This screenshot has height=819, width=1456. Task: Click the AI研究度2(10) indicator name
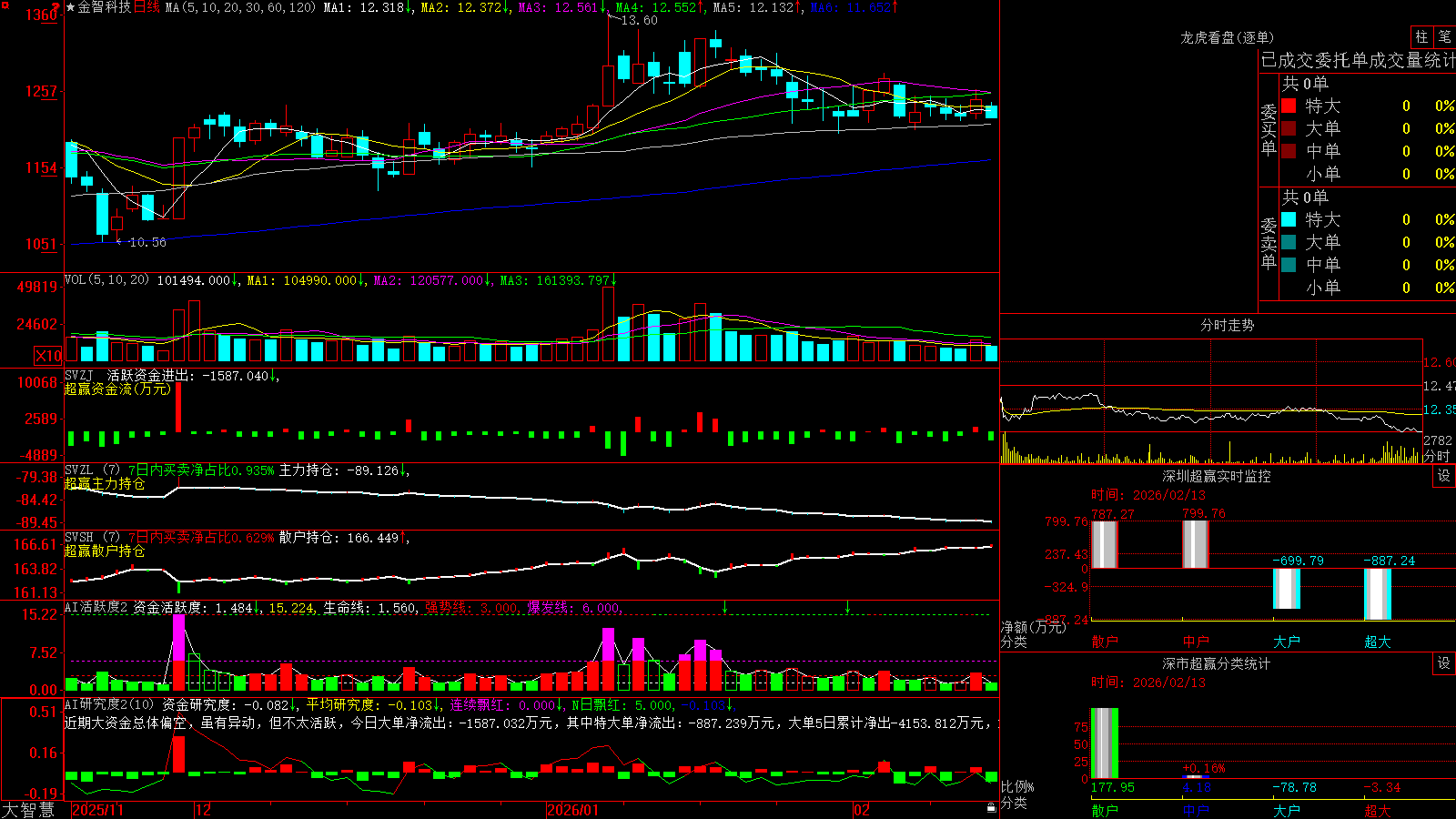[x=110, y=704]
